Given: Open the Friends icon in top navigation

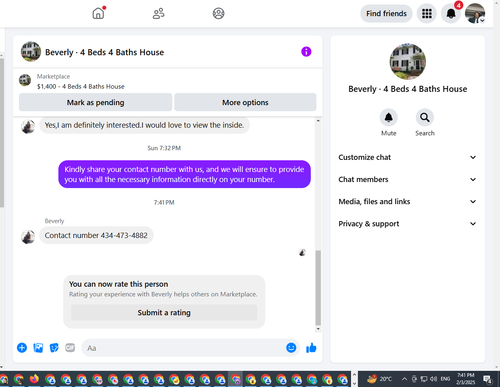Looking at the screenshot, I should [159, 13].
